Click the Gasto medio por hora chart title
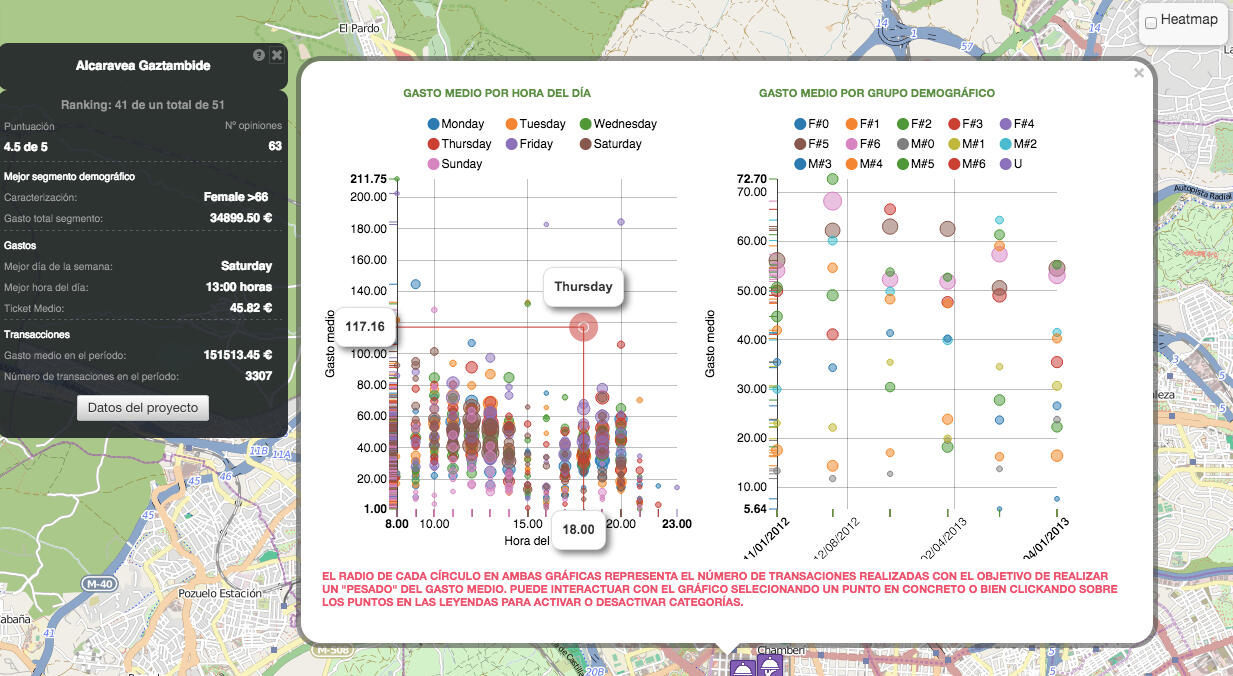 tap(497, 93)
